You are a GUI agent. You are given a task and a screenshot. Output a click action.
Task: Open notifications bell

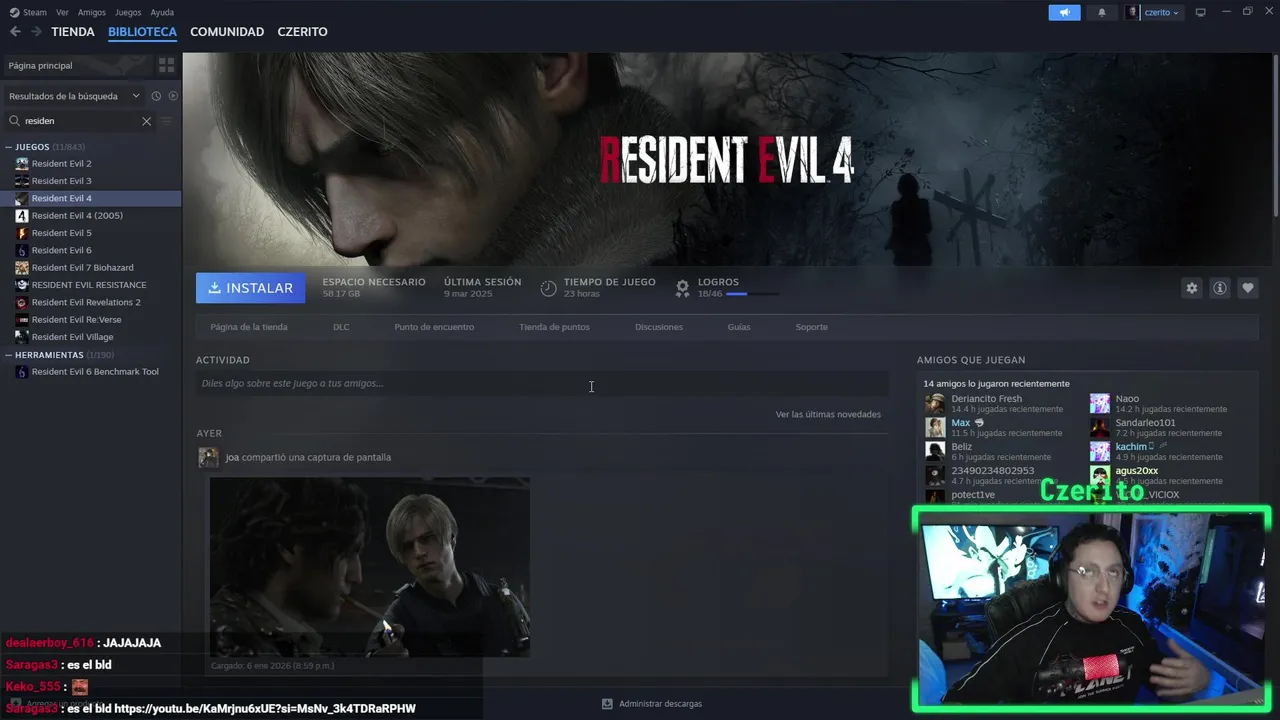tap(1102, 12)
